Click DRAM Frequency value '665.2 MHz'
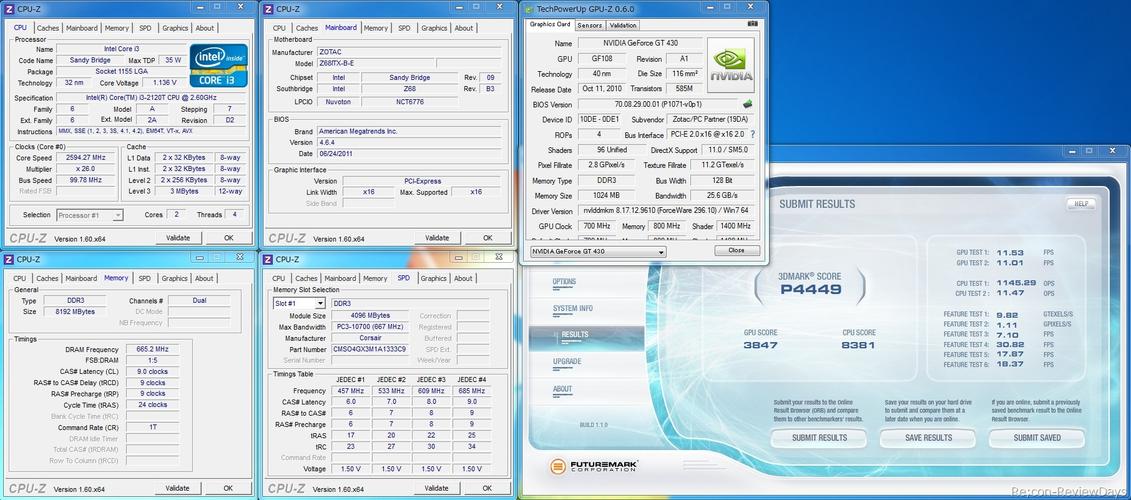 pos(152,348)
